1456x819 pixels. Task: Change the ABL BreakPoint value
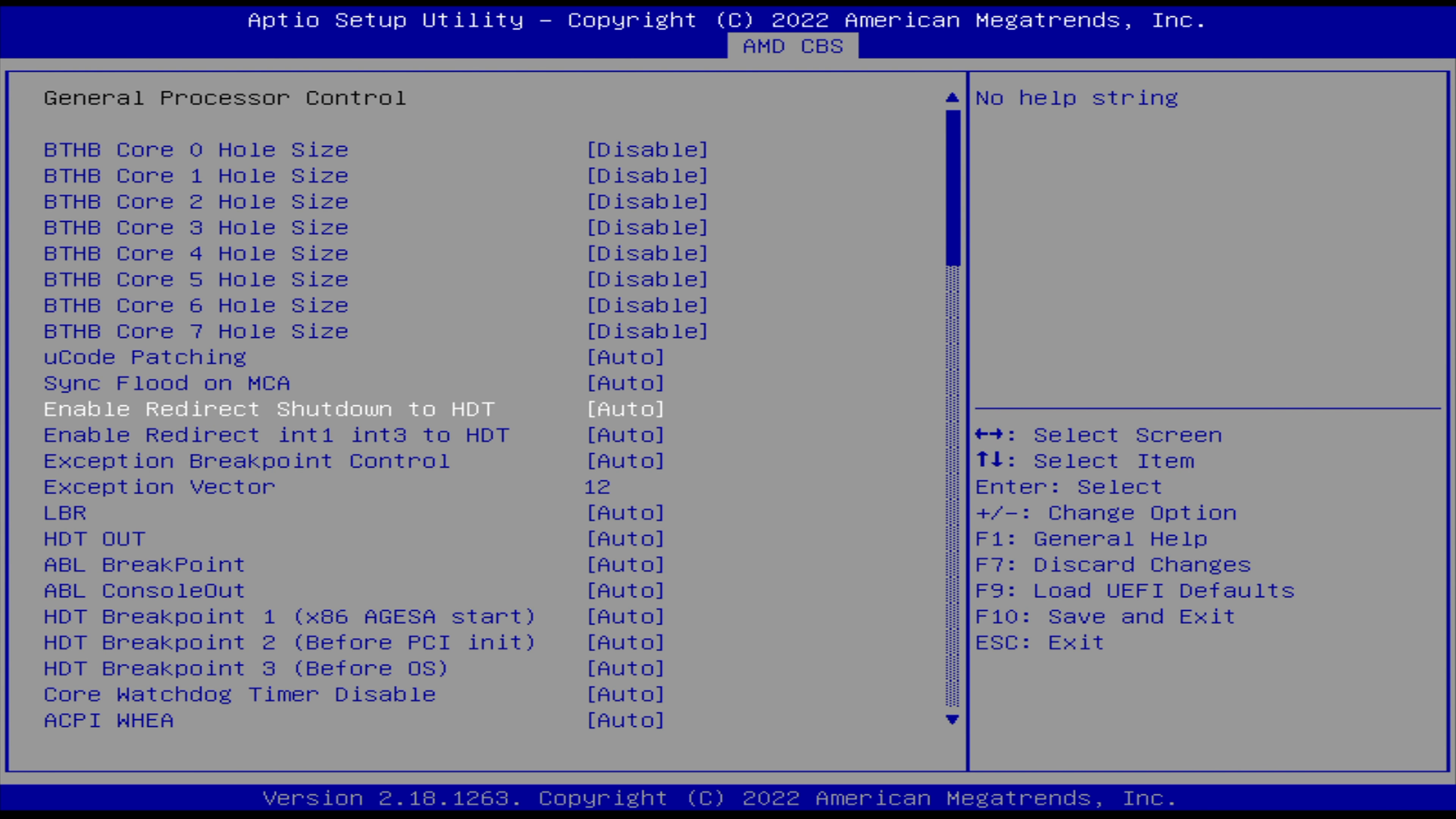[x=625, y=565]
